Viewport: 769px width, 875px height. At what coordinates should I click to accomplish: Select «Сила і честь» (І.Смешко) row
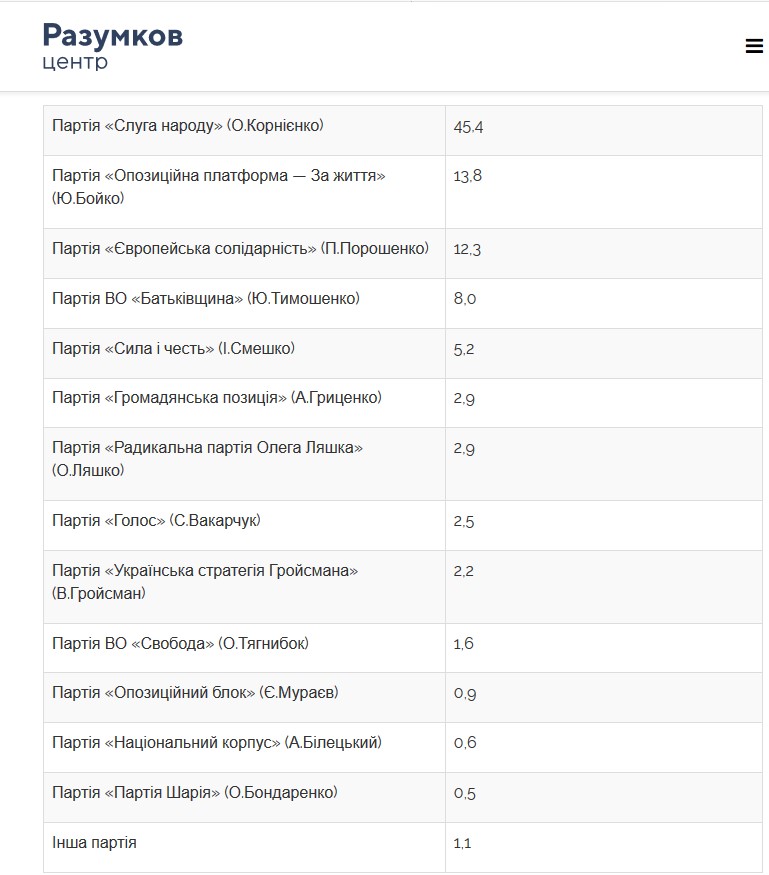click(x=403, y=353)
